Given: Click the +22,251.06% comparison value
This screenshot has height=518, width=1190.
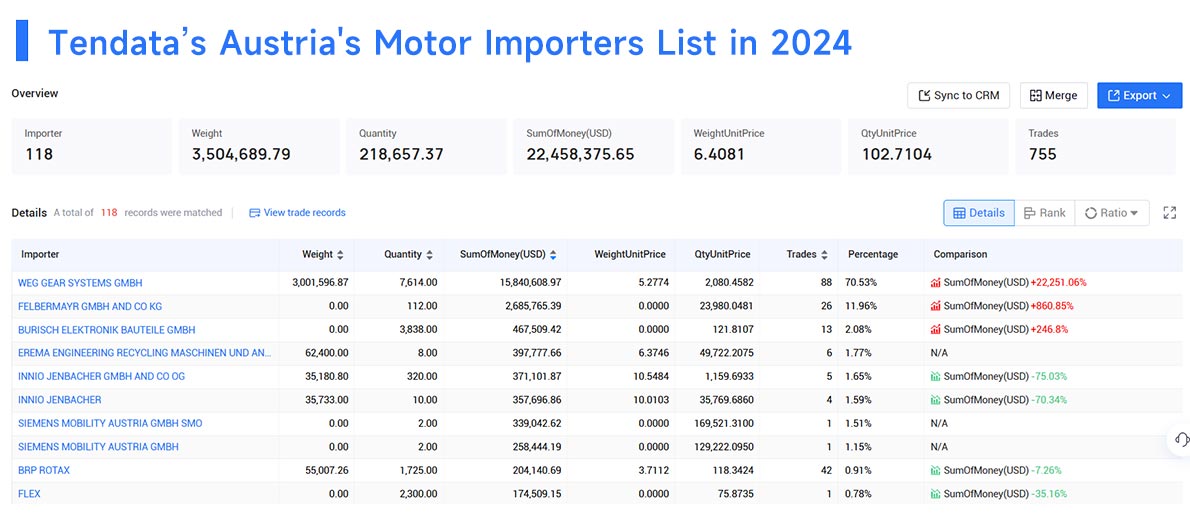Looking at the screenshot, I should pos(1058,283).
